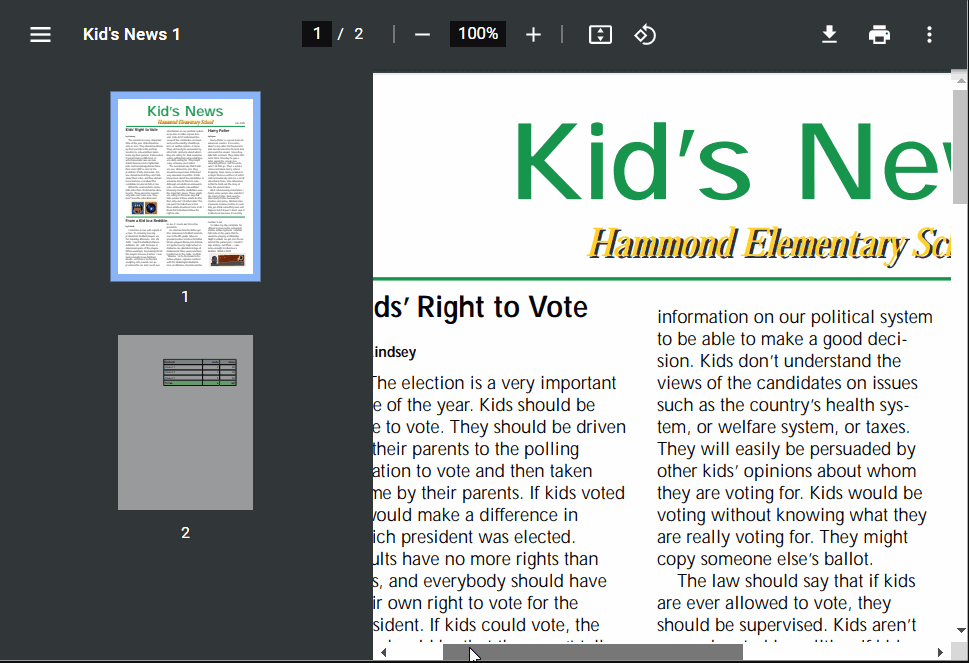969x663 pixels.
Task: Zoom in on the document
Action: [x=533, y=34]
